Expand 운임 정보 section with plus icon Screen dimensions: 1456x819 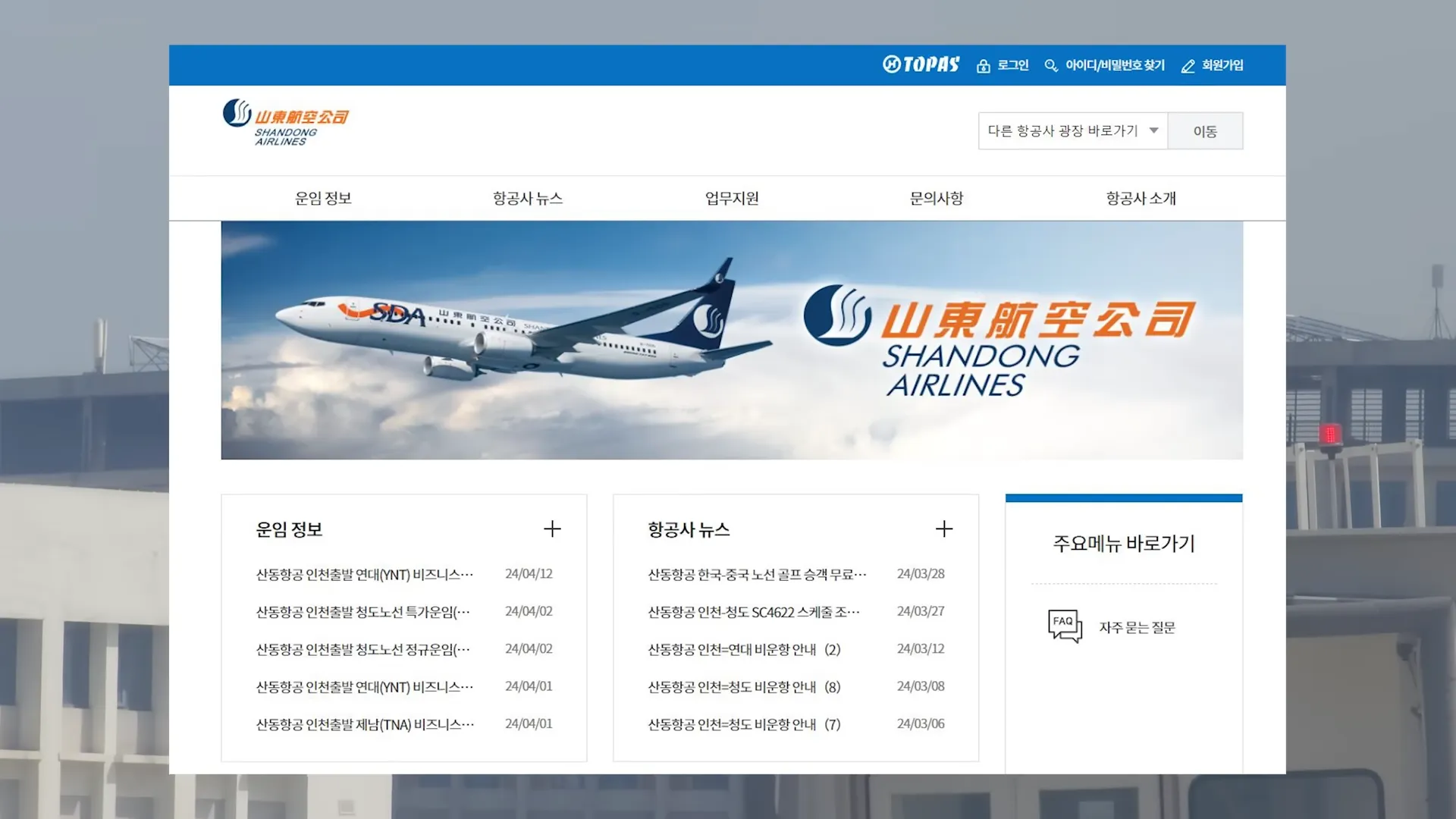[x=552, y=529]
